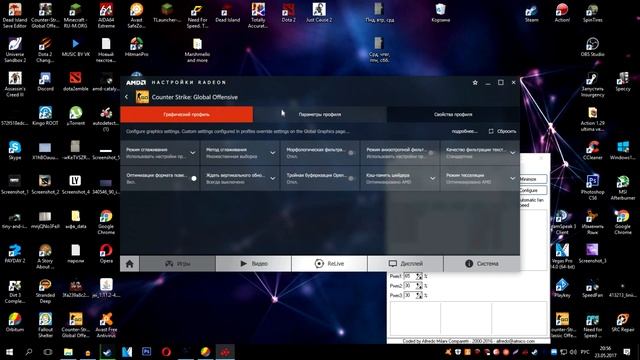Screen dimensions: 640x360
Task: Click the star favorite icon in Radeon title bar
Action: 475,82
